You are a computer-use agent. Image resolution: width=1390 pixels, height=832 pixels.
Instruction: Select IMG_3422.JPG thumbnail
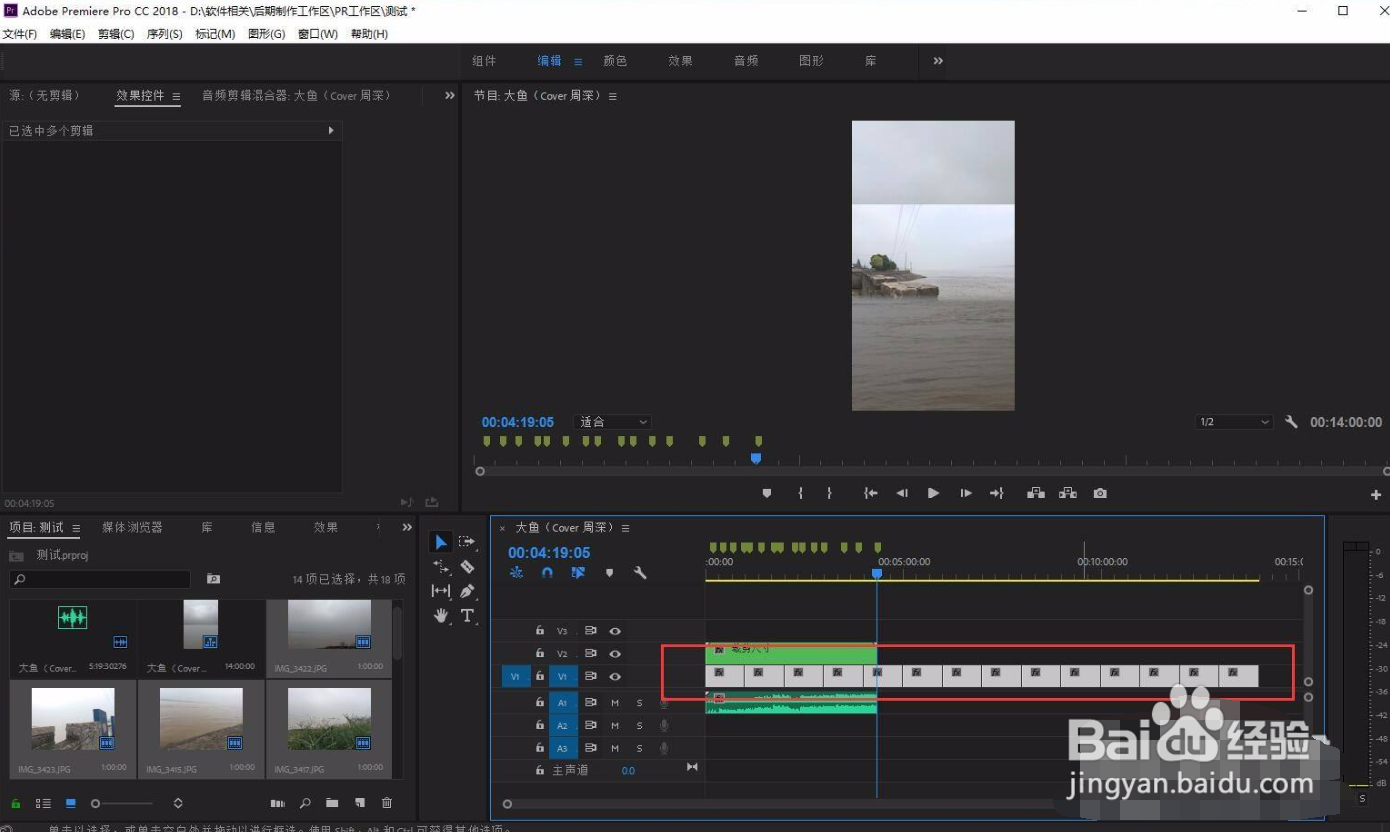click(329, 626)
